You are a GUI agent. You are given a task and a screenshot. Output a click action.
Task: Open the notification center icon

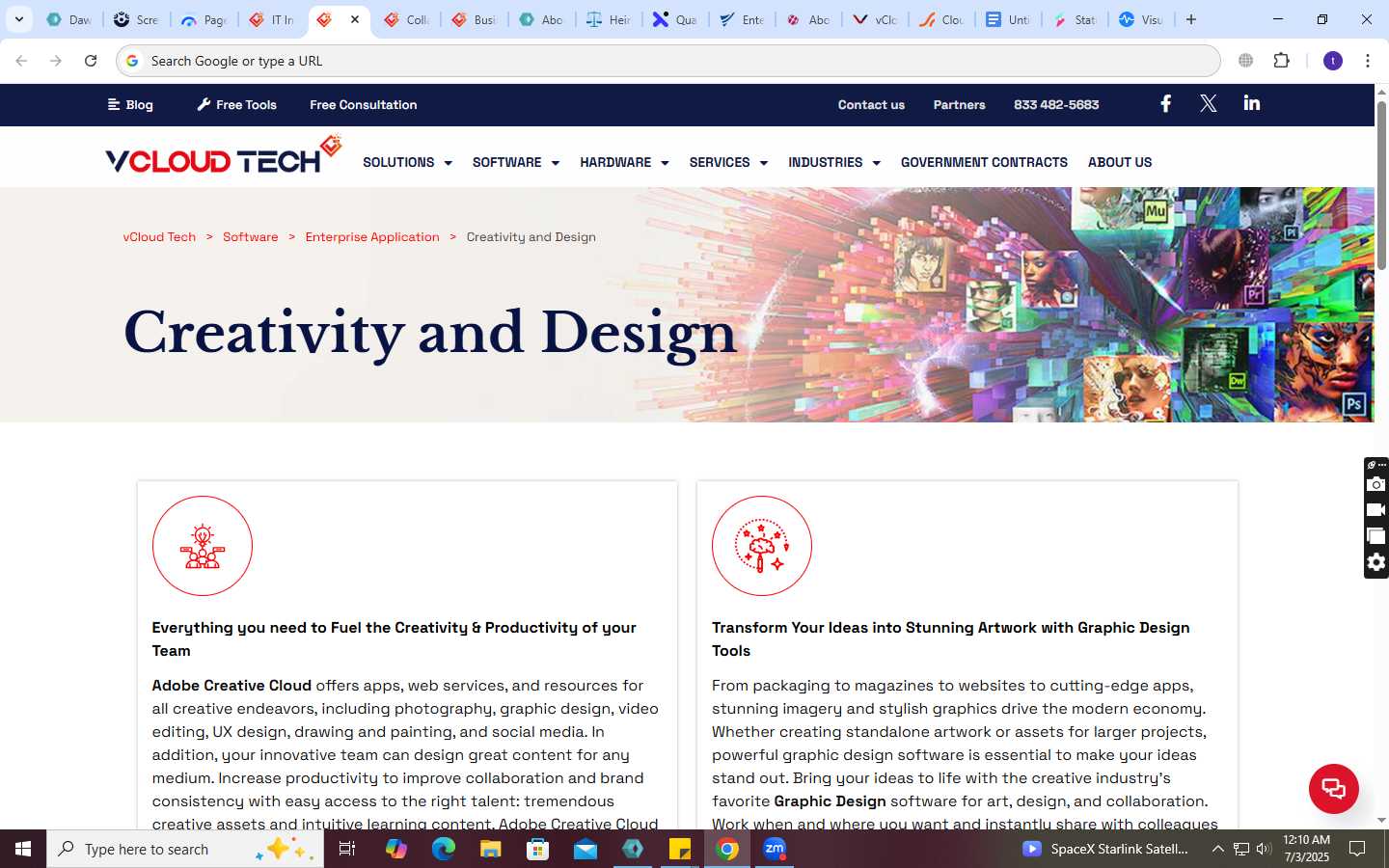coord(1357,849)
